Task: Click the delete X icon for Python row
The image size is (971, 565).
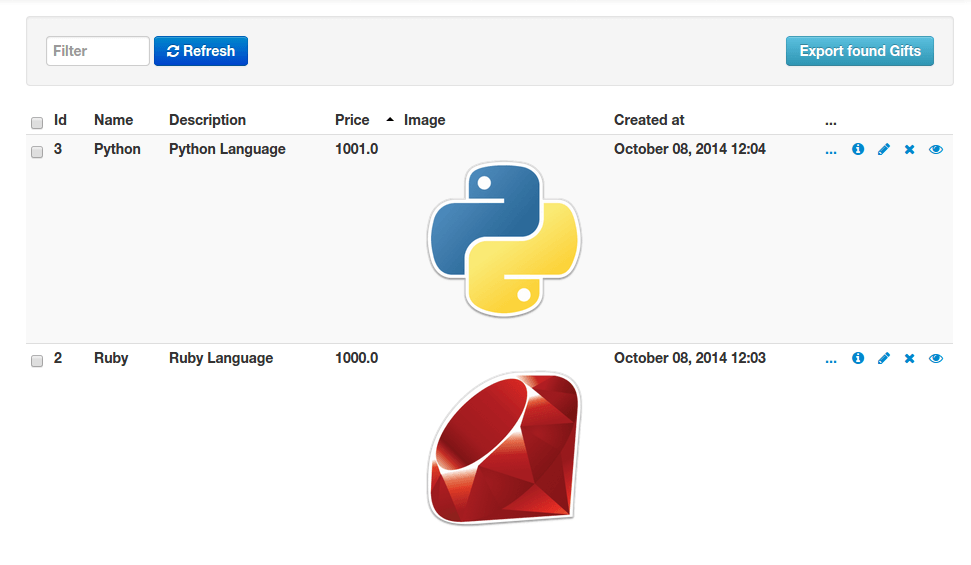Action: (x=910, y=149)
